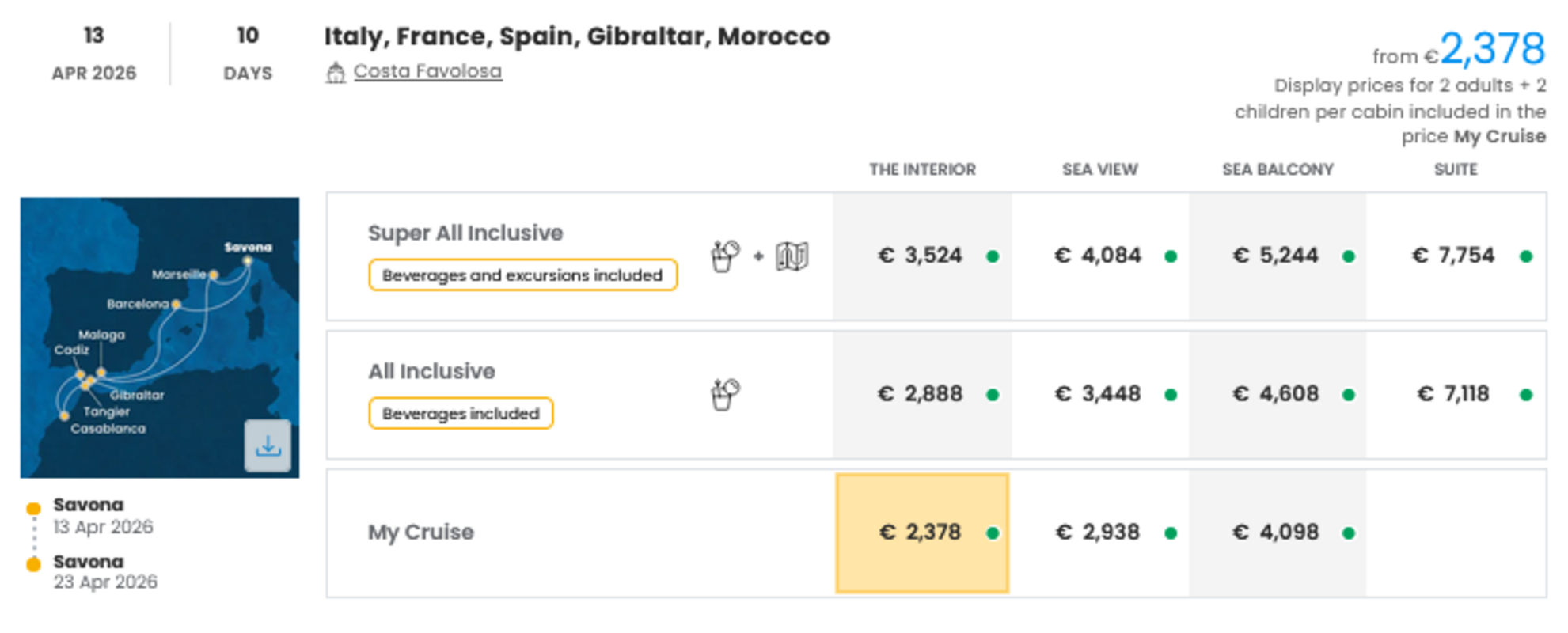Click the Suite column header
This screenshot has width=1568, height=633.
point(1456,169)
